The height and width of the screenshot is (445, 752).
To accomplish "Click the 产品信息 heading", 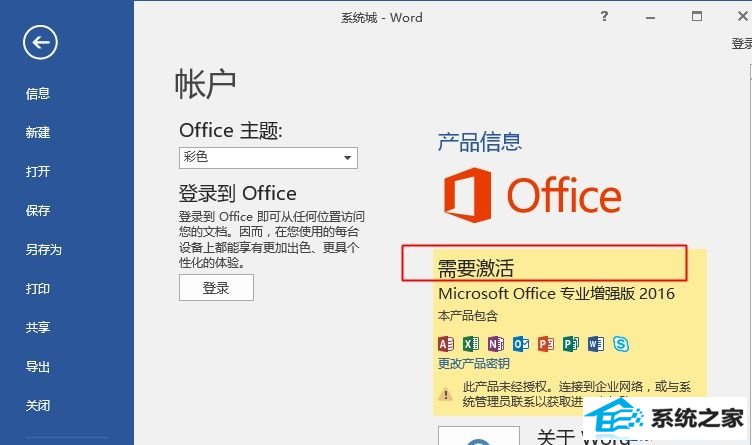I will click(480, 142).
